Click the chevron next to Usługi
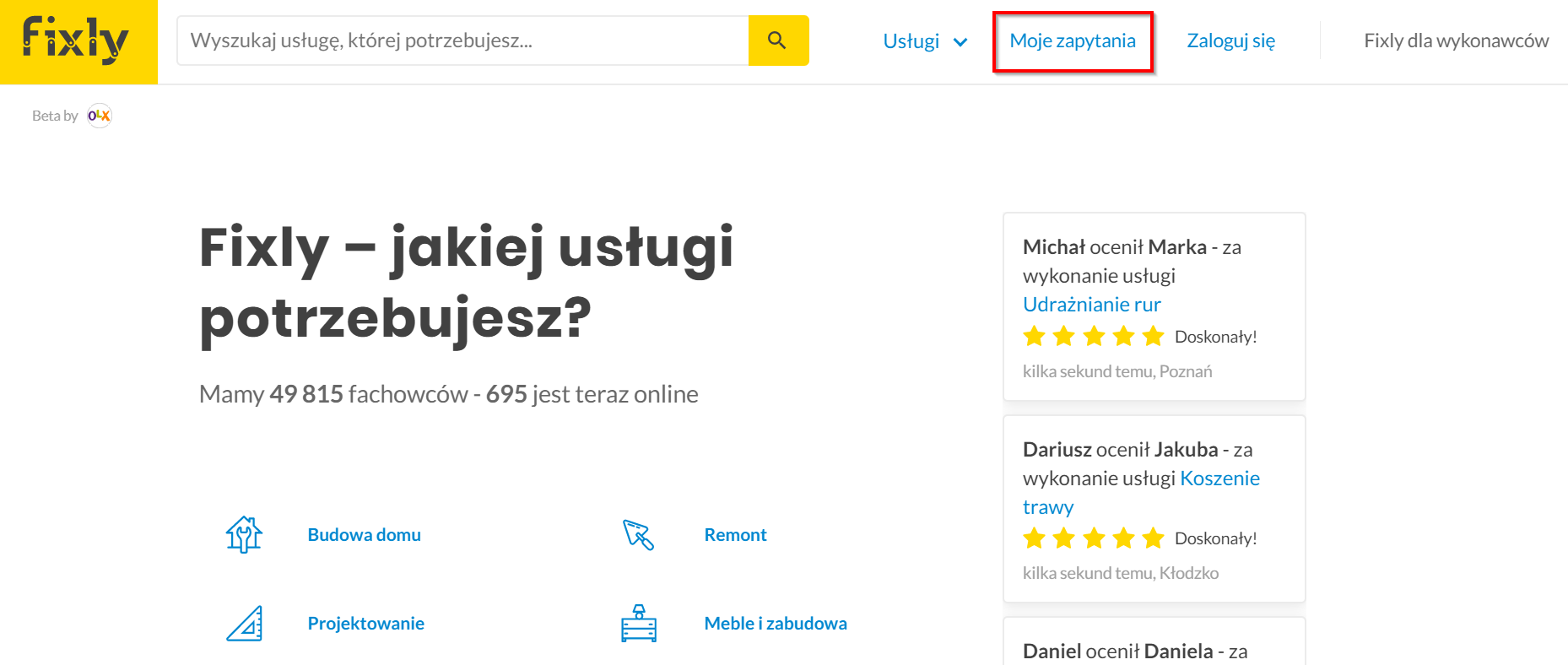The height and width of the screenshot is (665, 1568). [x=960, y=42]
